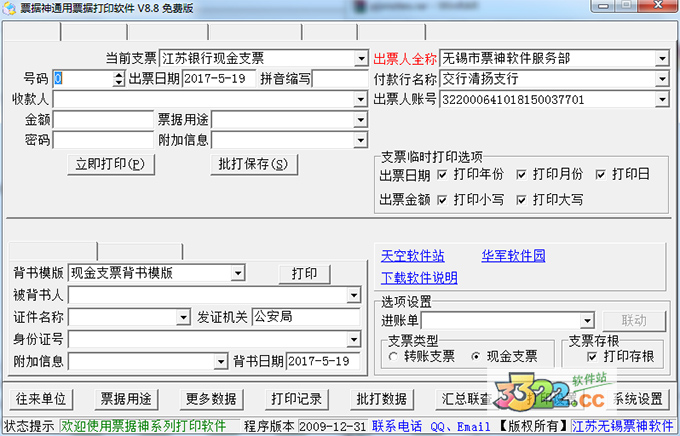Focus the 拼音缩写 text box

coord(340,79)
